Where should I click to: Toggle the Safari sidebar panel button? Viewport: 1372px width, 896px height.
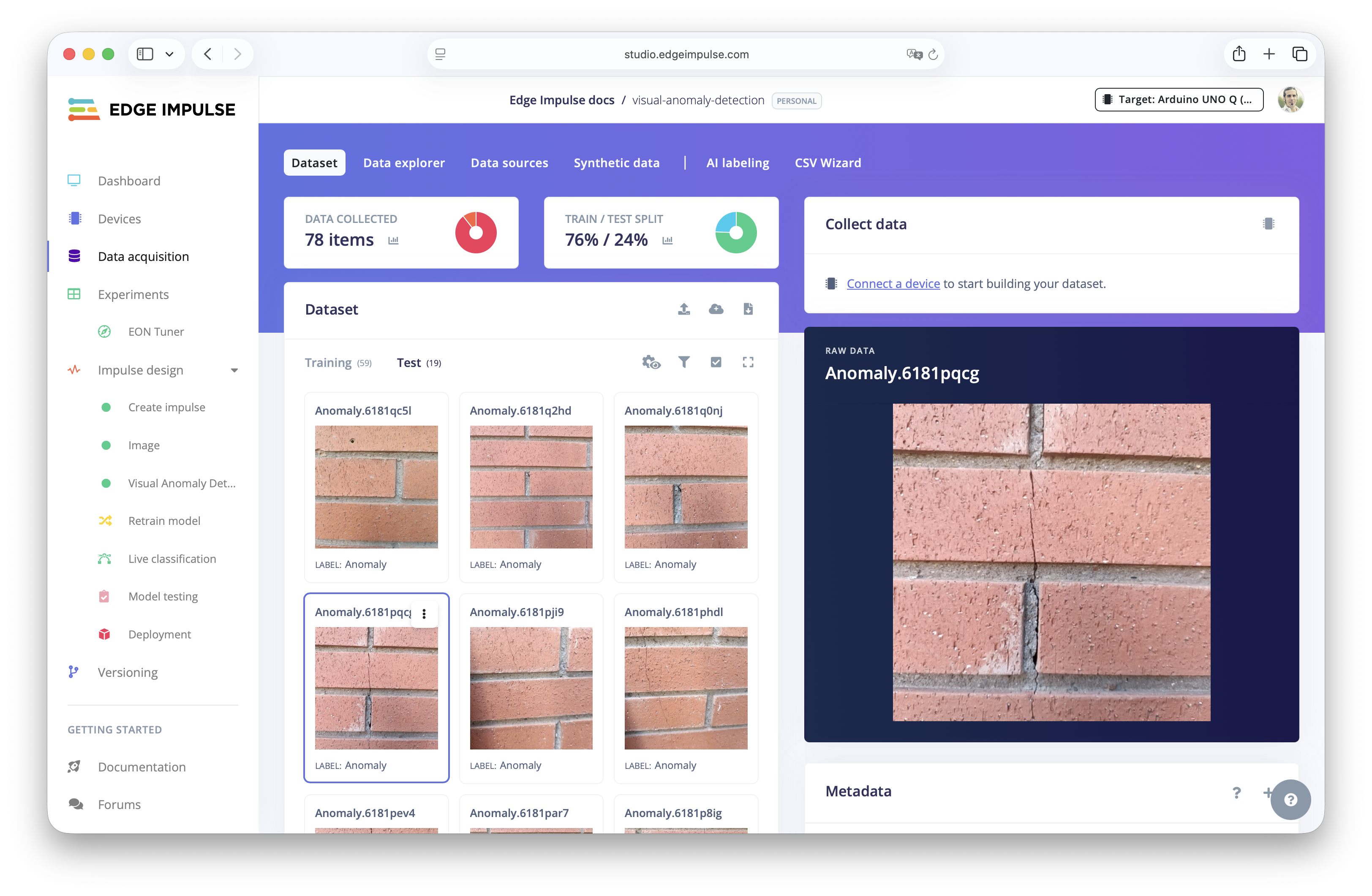(145, 54)
